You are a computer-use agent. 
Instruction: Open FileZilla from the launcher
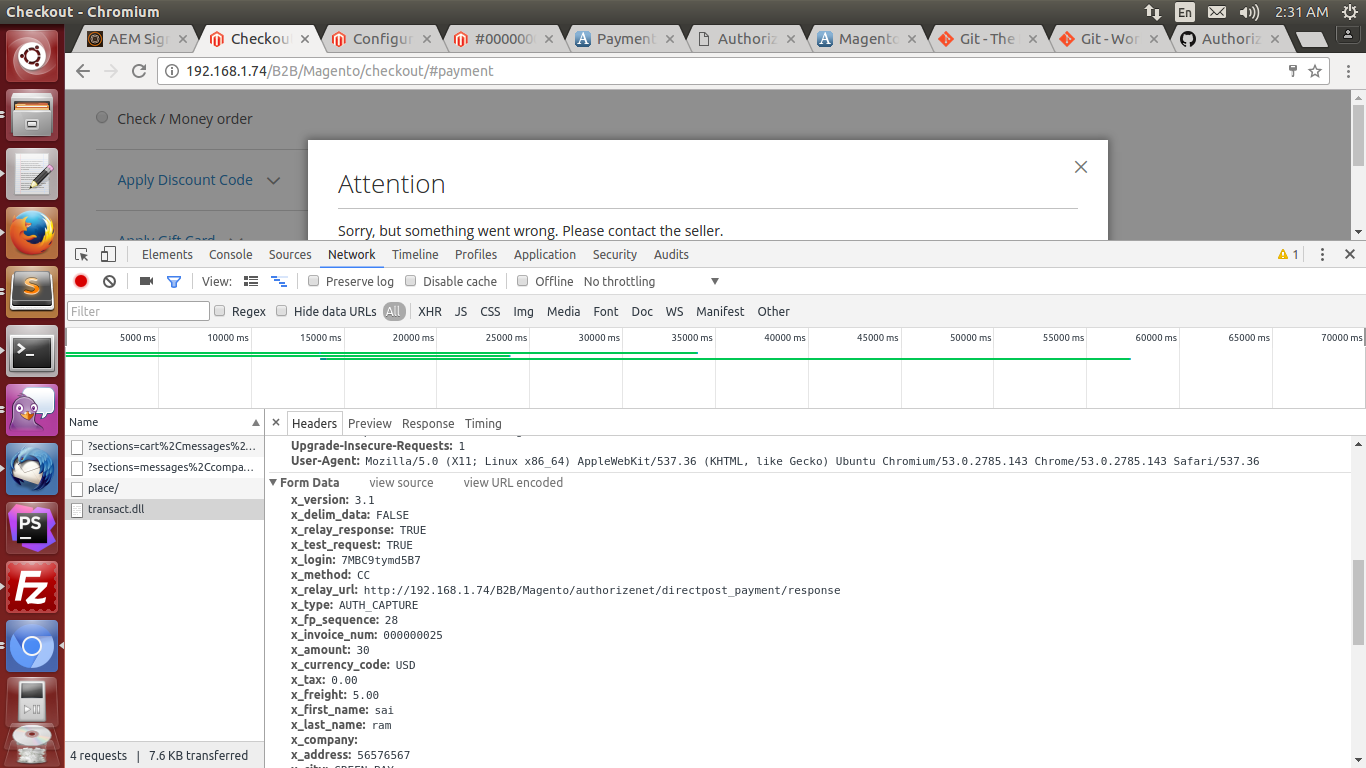32,587
